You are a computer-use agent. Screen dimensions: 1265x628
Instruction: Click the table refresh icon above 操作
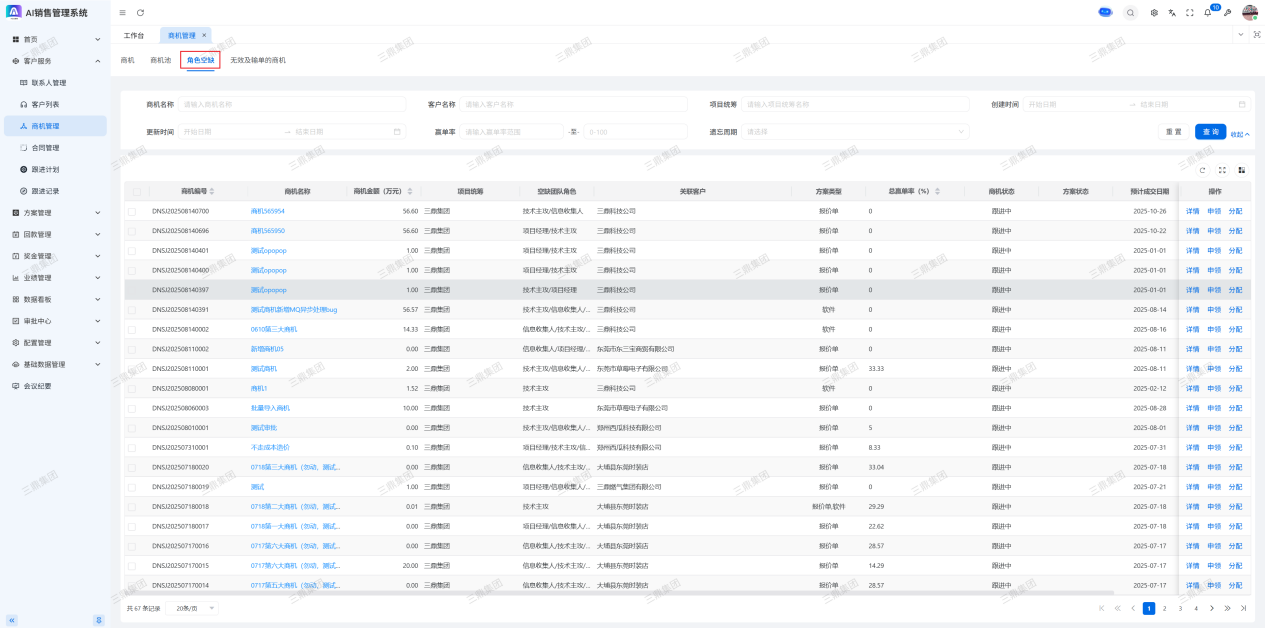pos(1203,170)
